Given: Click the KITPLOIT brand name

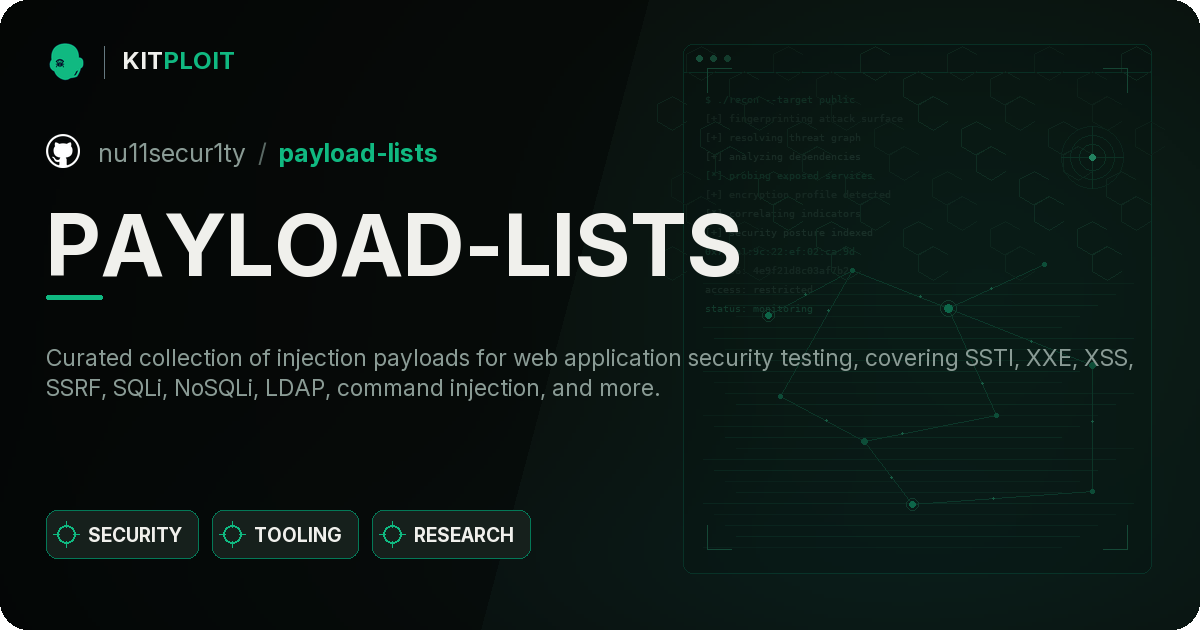Looking at the screenshot, I should click(x=178, y=62).
